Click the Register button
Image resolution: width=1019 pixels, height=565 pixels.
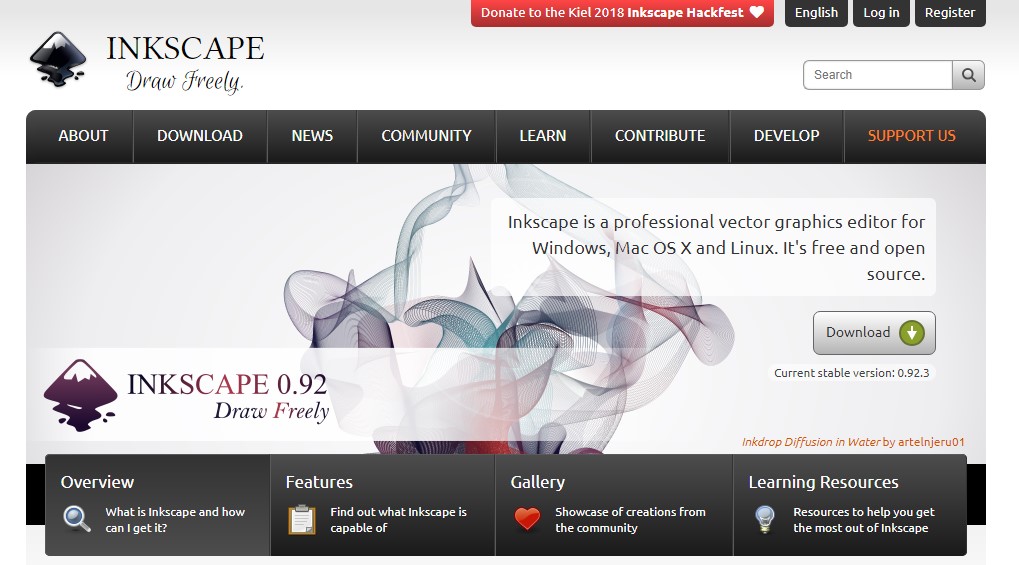950,12
